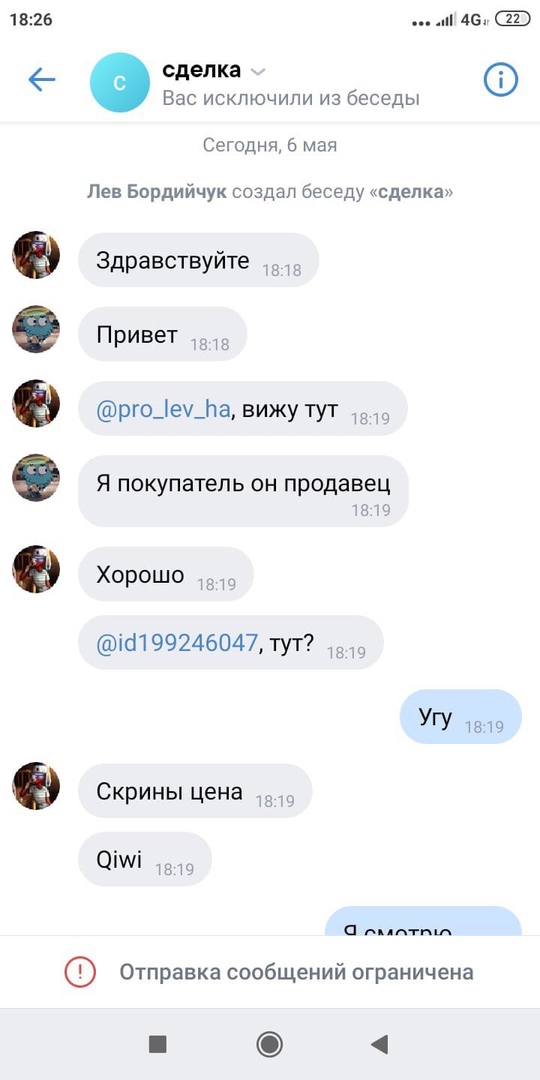Expand the chevron next to сделка title
540x1080 pixels.
pyautogui.click(x=258, y=72)
